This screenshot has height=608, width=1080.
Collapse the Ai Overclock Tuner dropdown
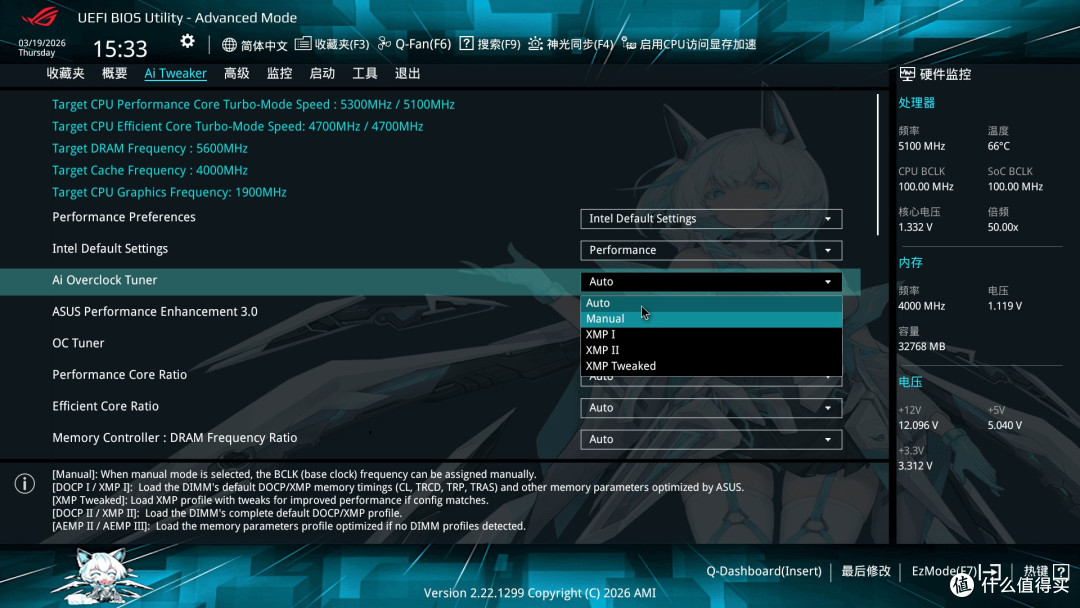711,282
